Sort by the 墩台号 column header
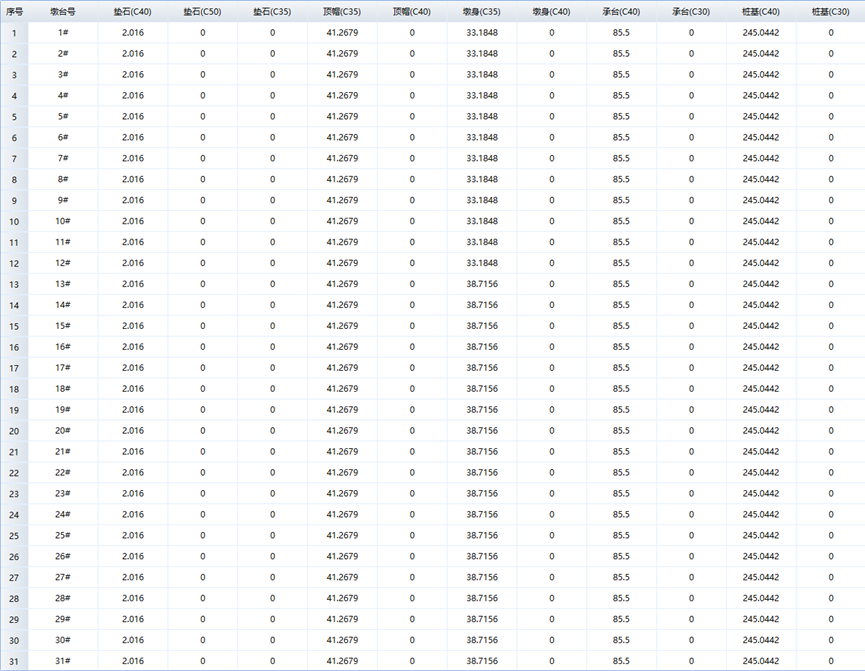This screenshot has height=671, width=865. coord(62,11)
